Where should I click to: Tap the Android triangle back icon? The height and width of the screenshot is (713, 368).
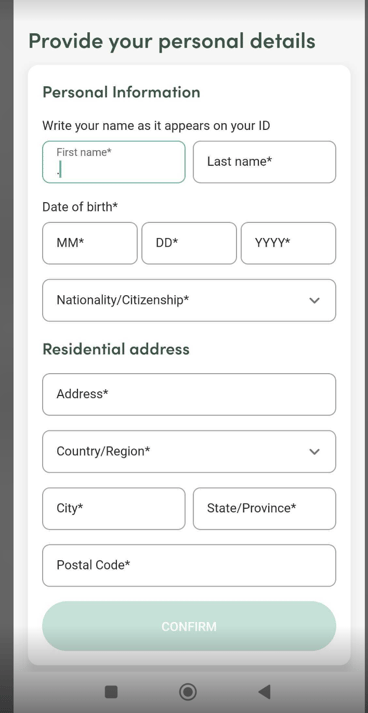click(x=264, y=692)
